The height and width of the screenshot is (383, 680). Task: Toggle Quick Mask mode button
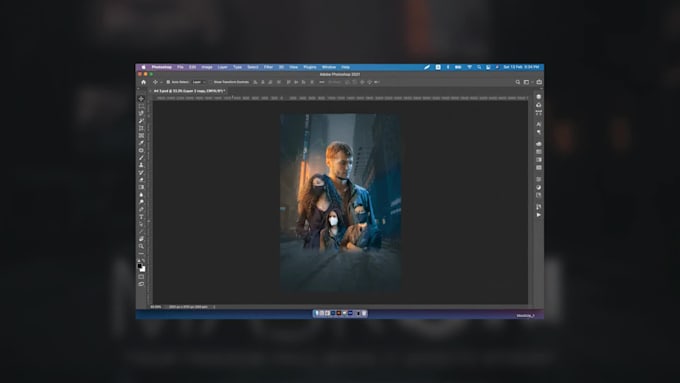(x=141, y=277)
